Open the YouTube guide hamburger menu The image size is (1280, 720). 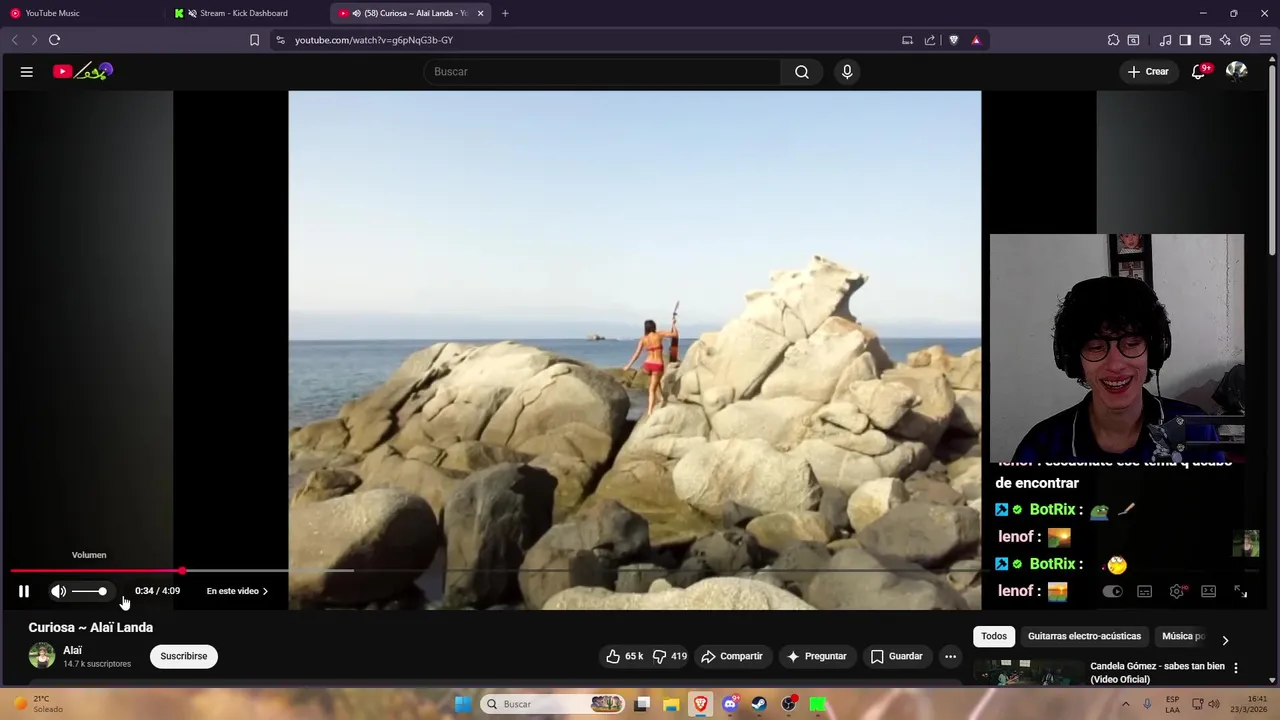pos(27,72)
